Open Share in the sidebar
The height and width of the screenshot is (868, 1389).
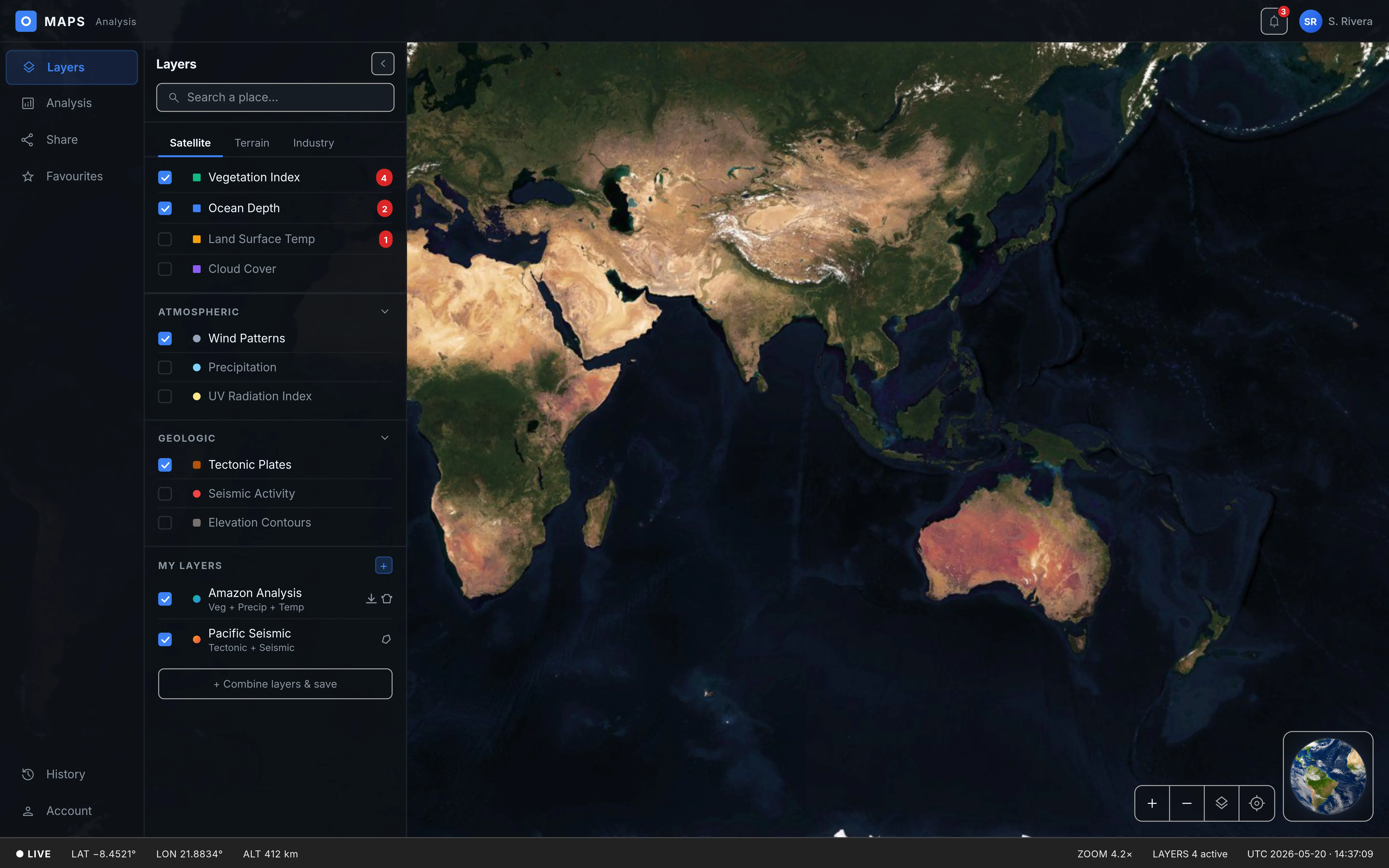[72, 140]
